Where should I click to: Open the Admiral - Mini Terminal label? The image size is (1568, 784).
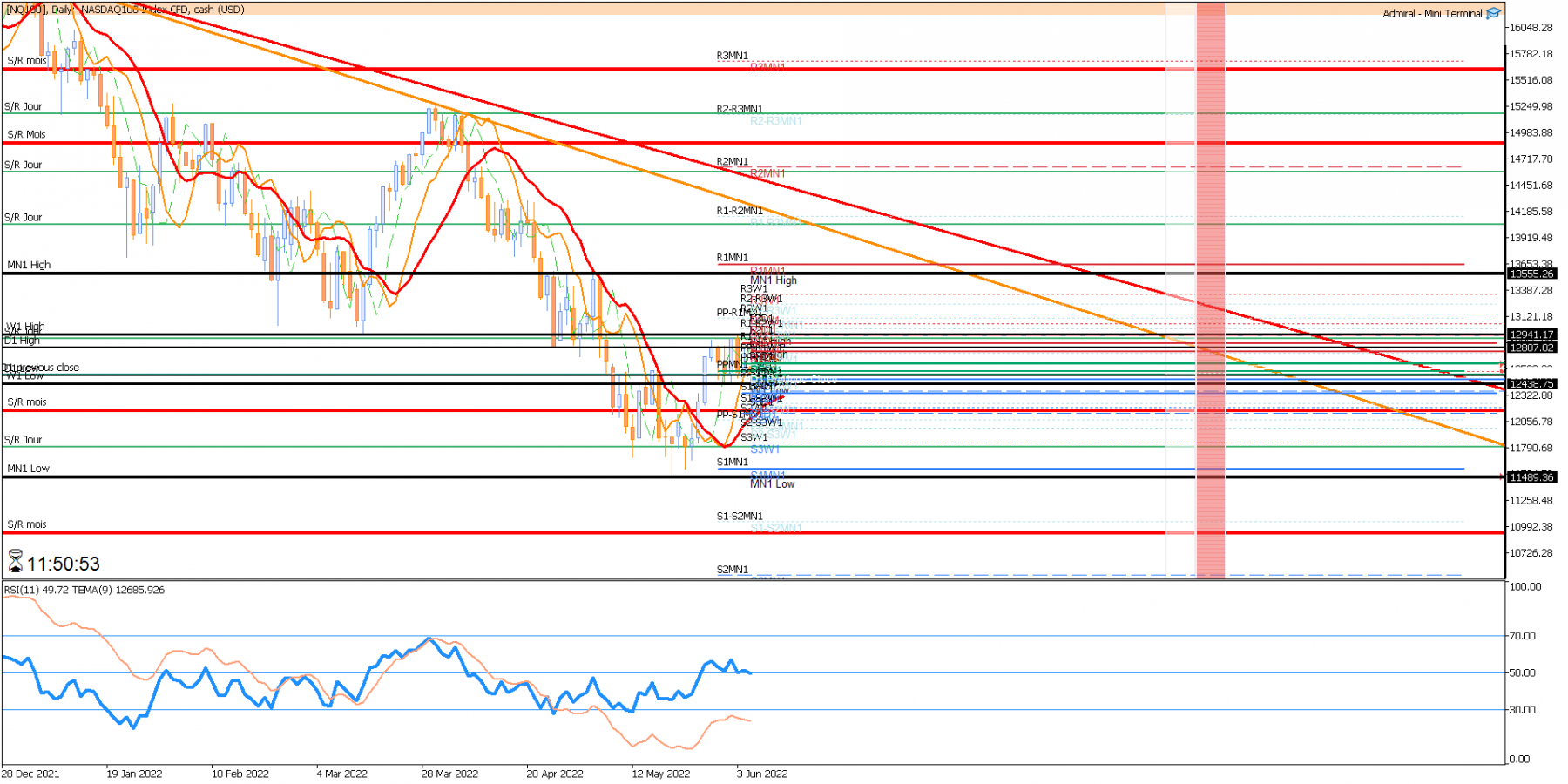pos(1432,13)
